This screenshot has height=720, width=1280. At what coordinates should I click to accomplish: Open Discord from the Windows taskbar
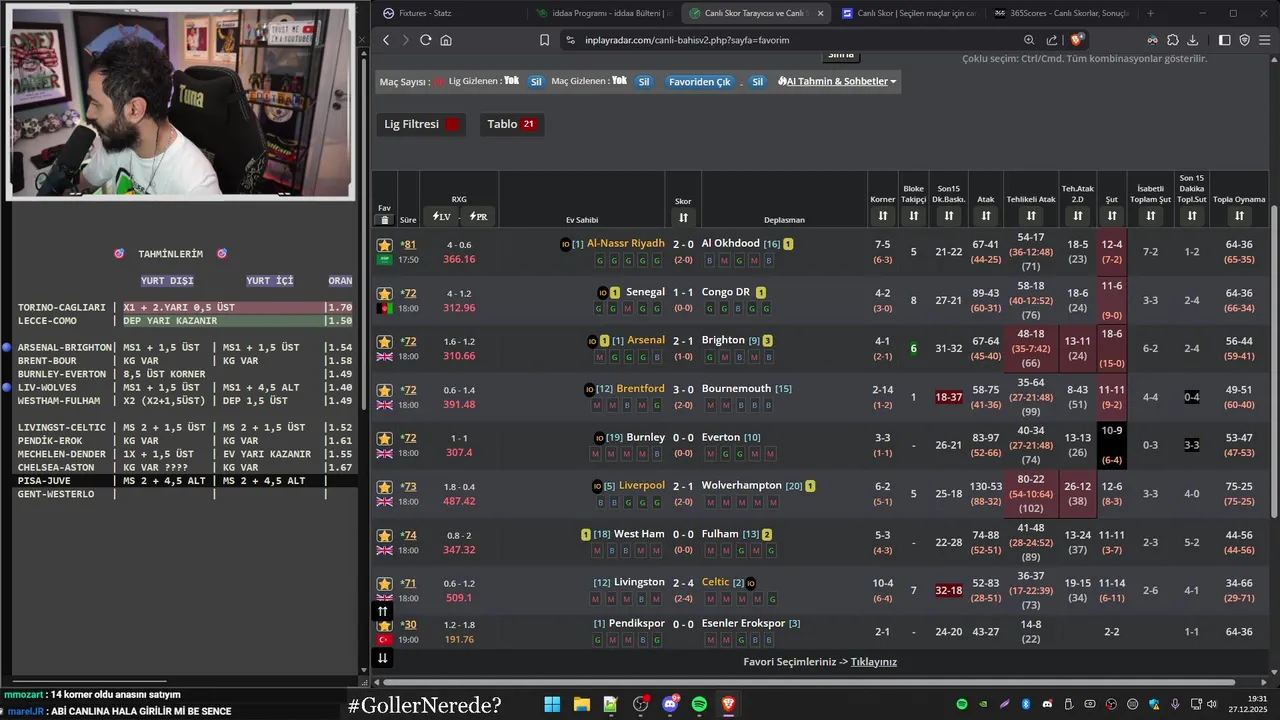click(x=670, y=705)
